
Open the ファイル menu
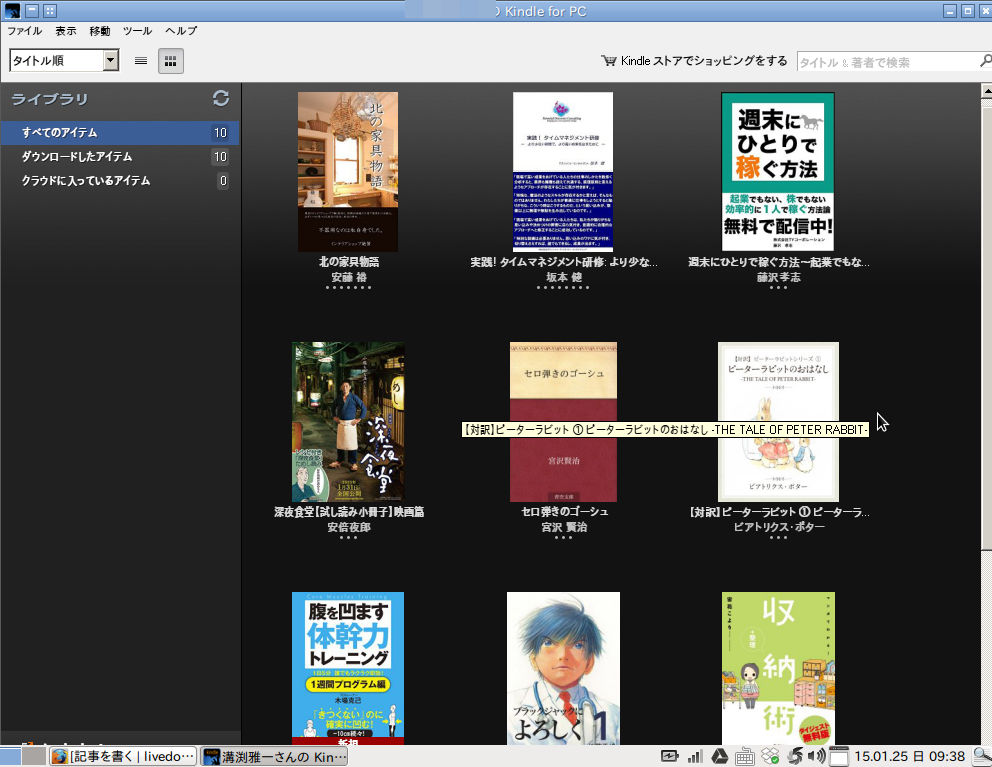click(24, 31)
